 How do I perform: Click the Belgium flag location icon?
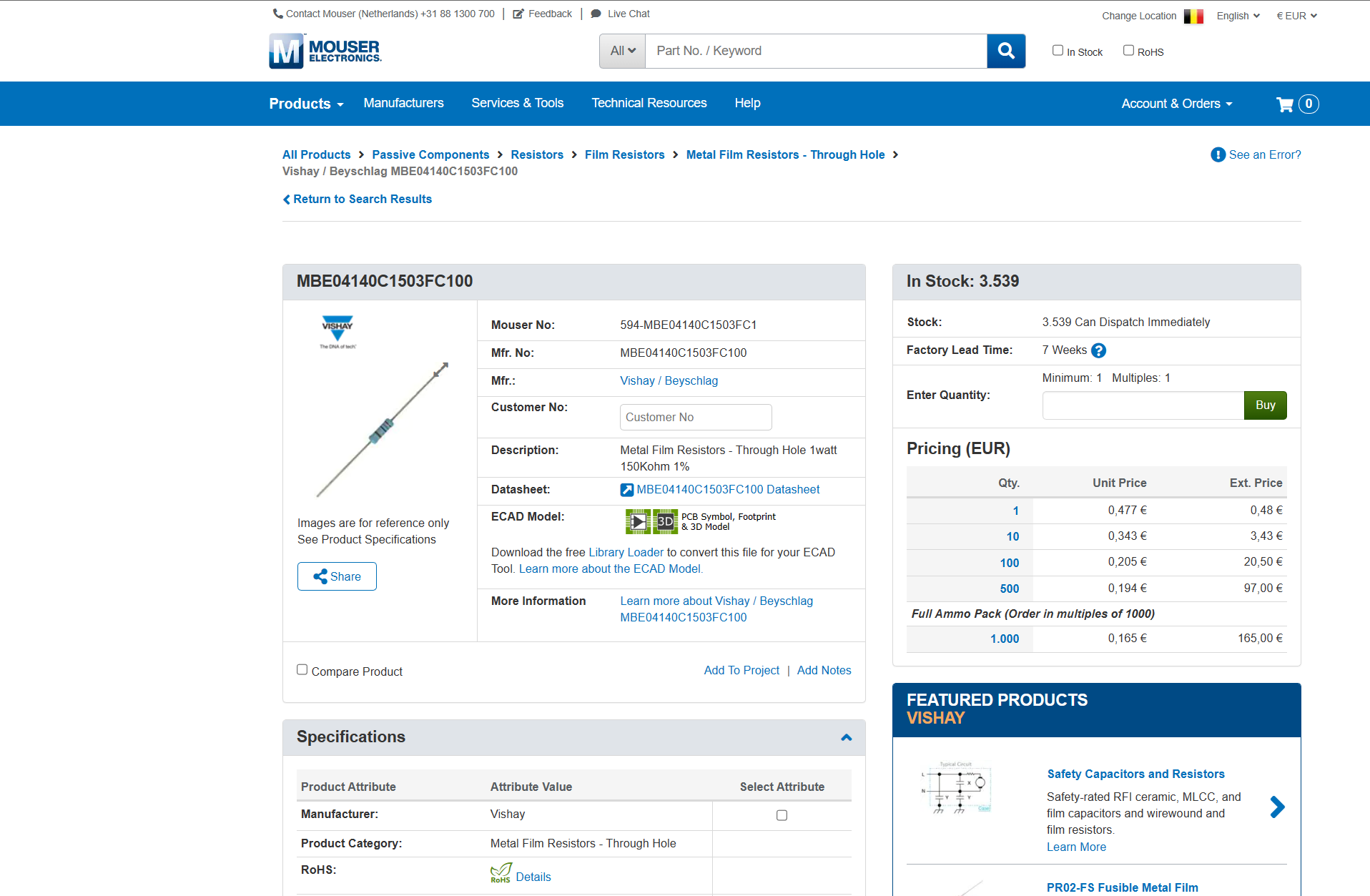pos(1193,16)
